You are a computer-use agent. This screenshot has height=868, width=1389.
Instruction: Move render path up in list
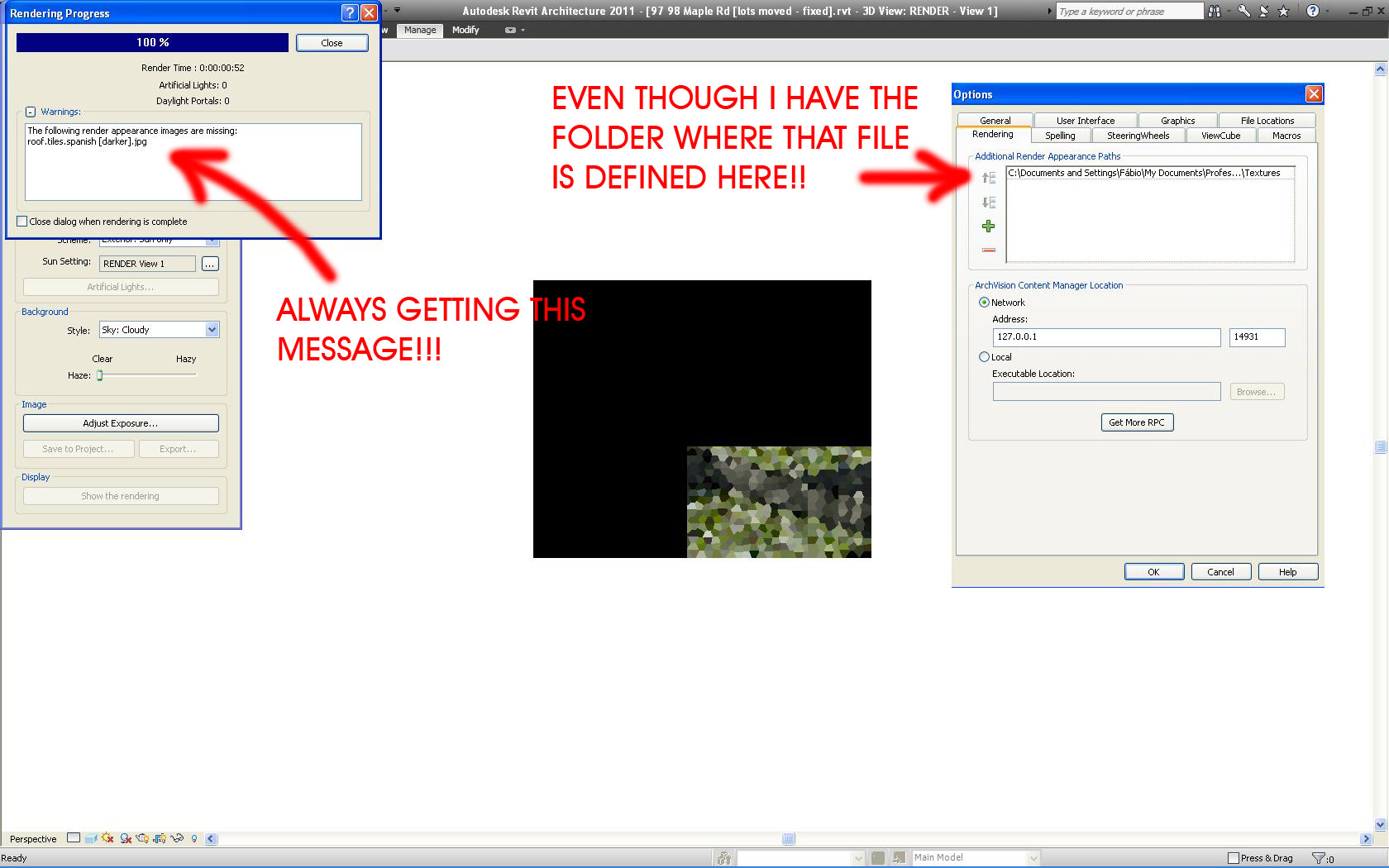point(988,178)
